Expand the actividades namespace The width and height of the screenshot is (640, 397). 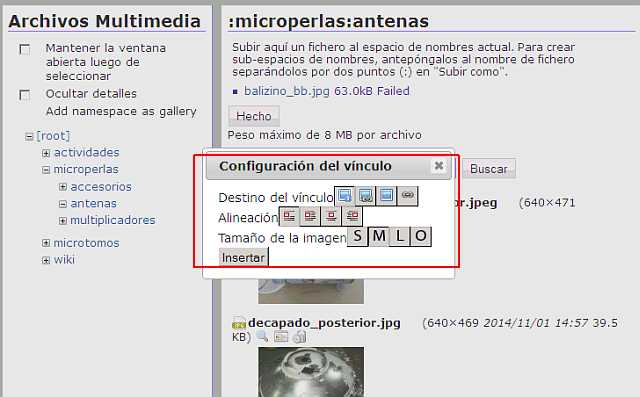(x=46, y=153)
